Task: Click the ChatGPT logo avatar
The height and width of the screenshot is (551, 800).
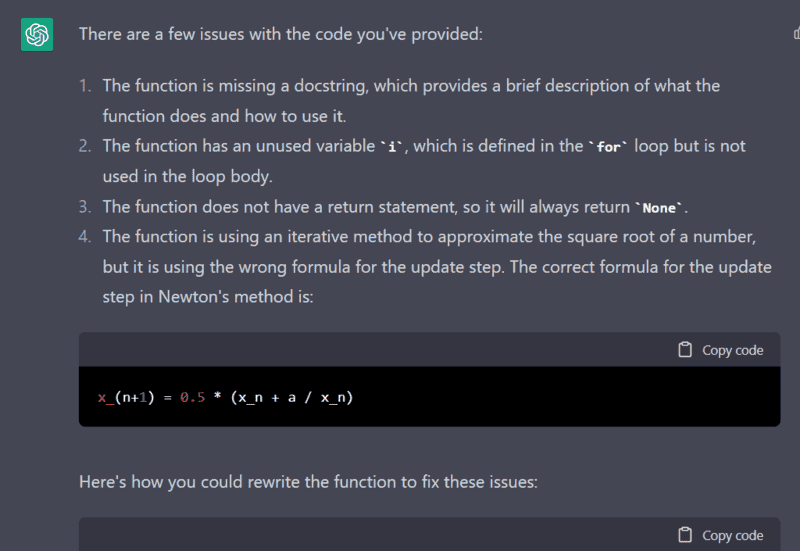Action: (37, 35)
